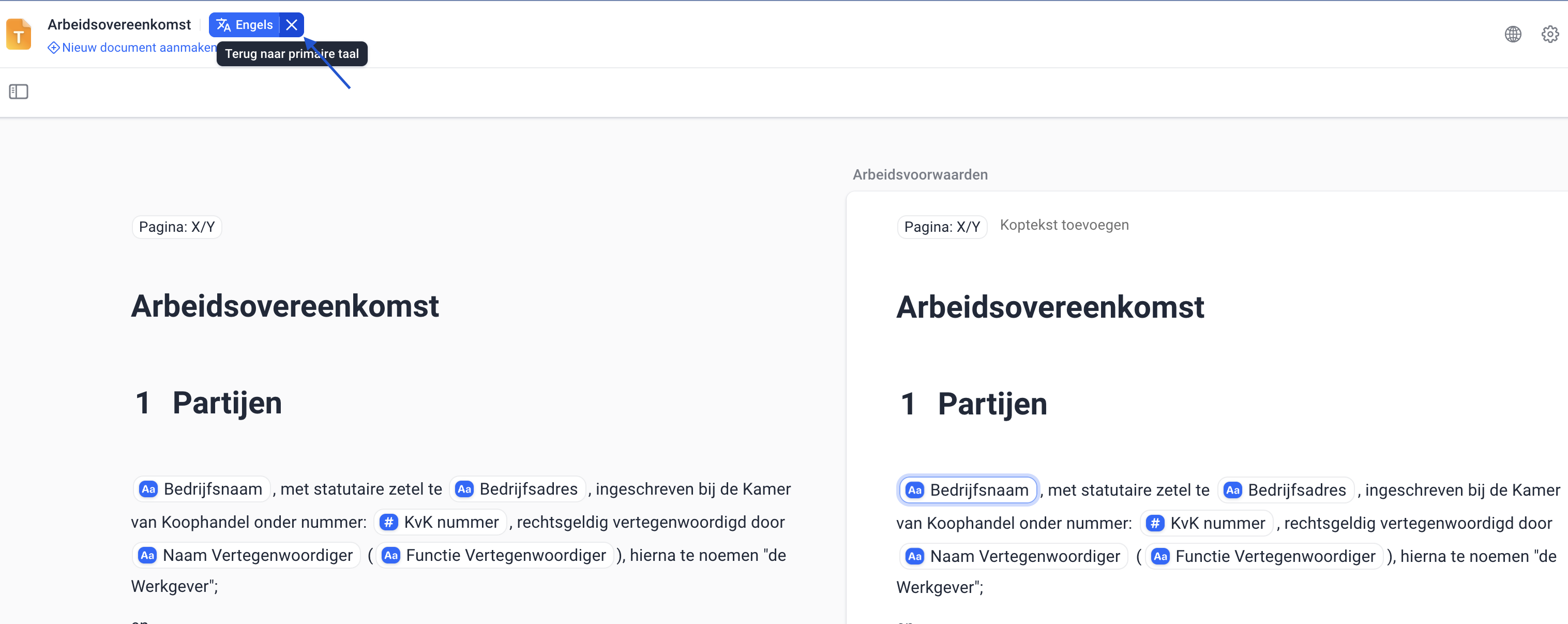Open the settings gear icon
This screenshot has height=624, width=1568.
pos(1550,34)
